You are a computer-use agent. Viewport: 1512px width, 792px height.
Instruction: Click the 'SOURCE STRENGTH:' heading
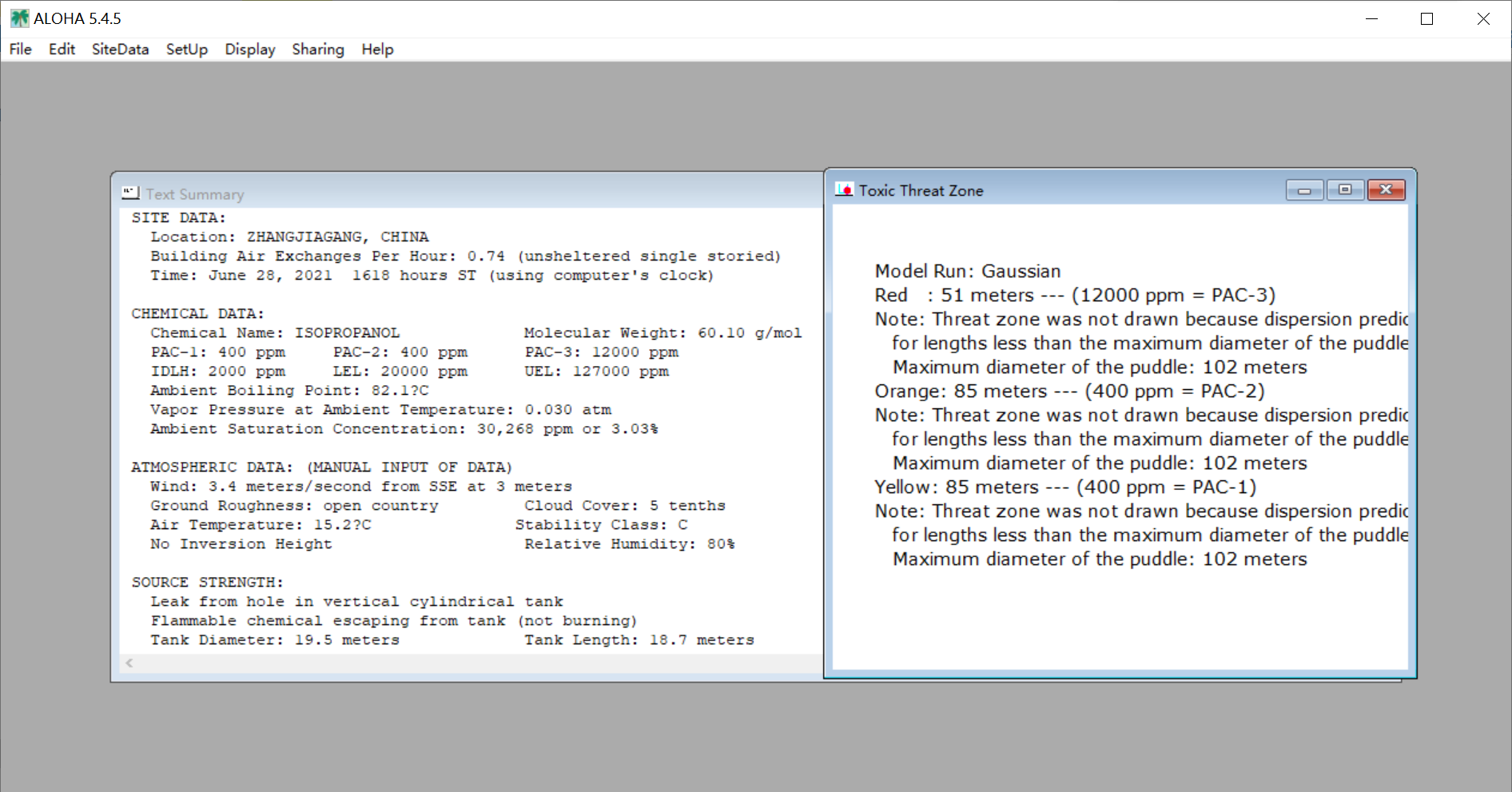tap(207, 582)
